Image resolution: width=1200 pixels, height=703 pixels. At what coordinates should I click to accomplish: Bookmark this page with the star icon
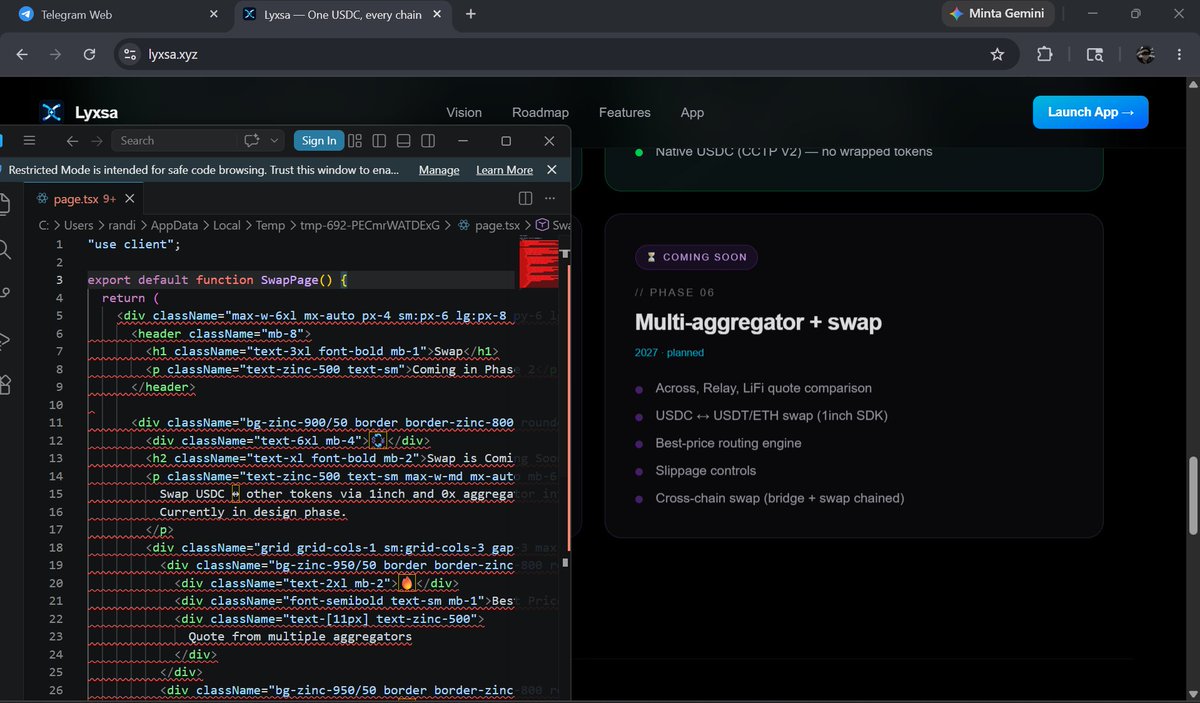tap(997, 54)
